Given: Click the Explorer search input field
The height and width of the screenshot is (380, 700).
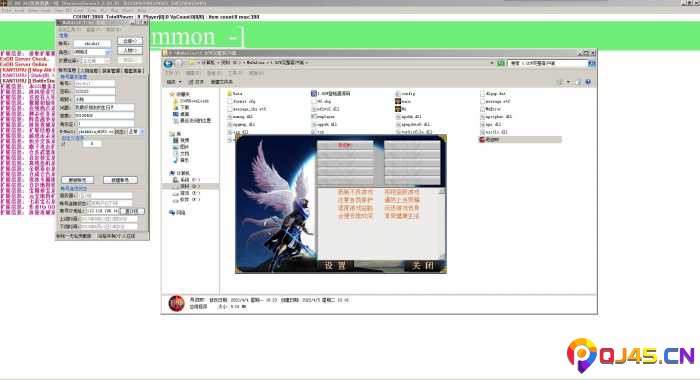Looking at the screenshot, I should pos(548,63).
